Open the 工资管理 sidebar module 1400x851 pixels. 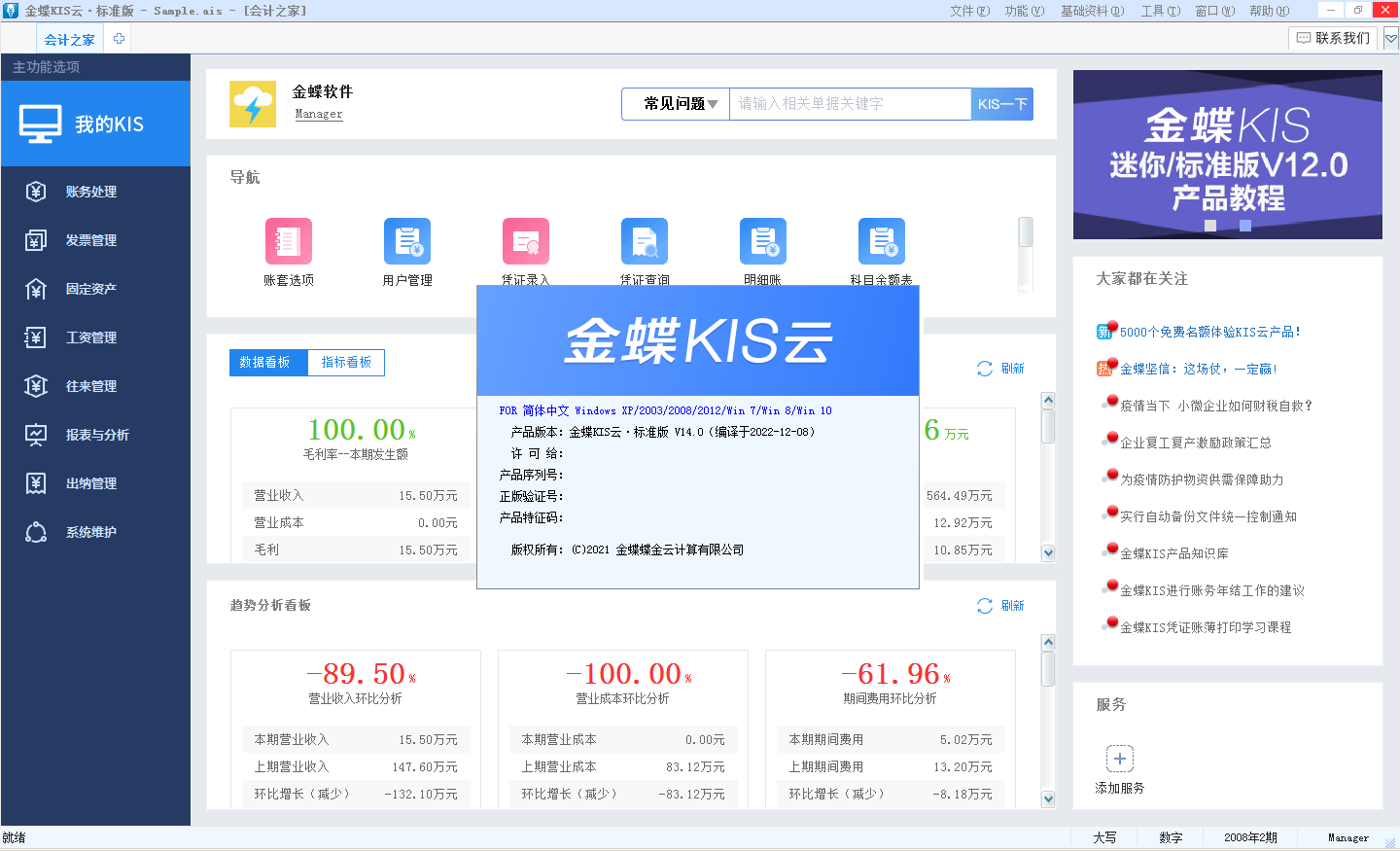94,337
